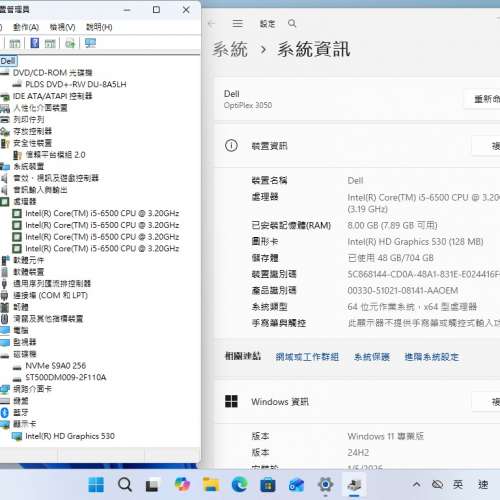Select the 處理器 chip category icon

[5, 202]
